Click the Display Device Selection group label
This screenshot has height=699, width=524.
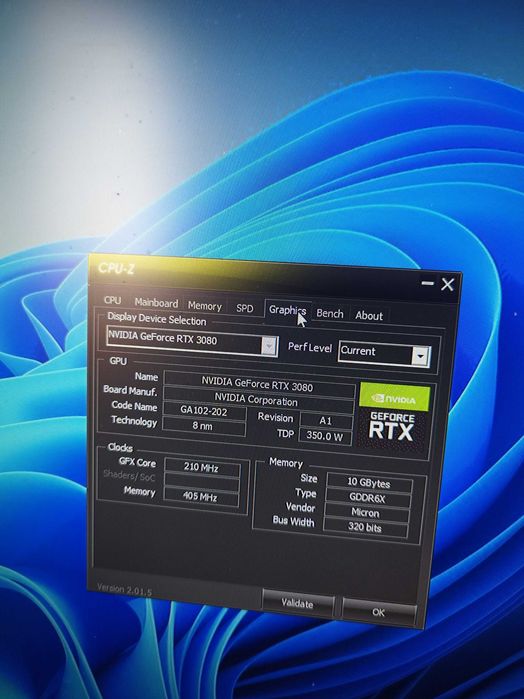point(157,319)
